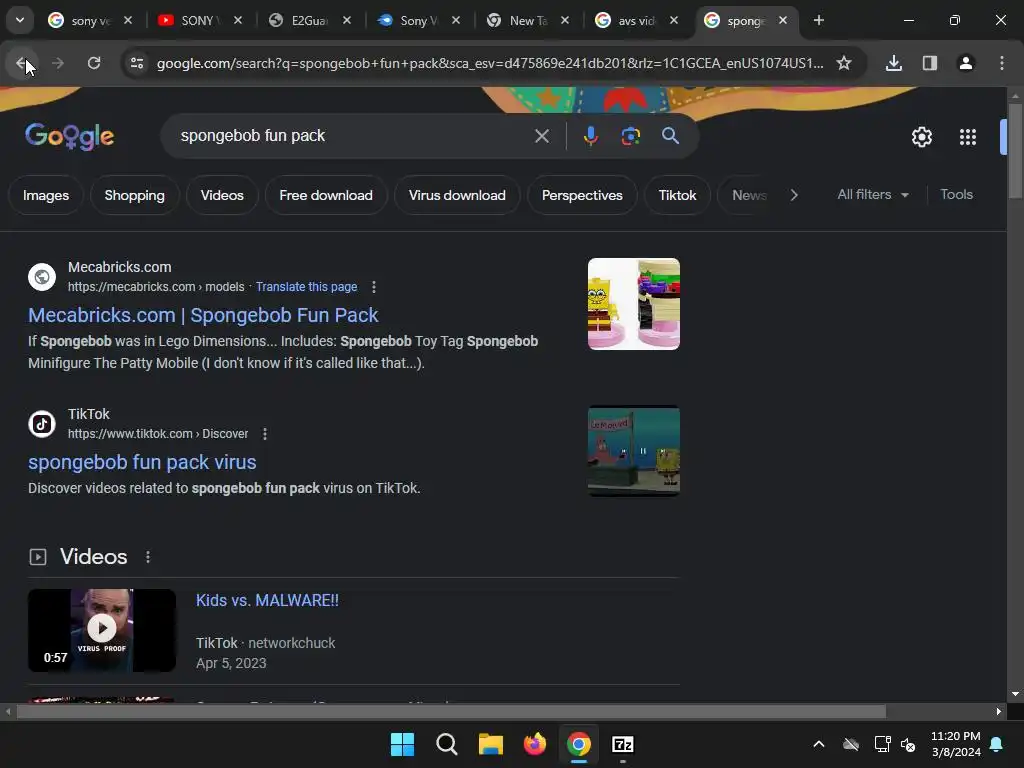Open File Explorer from taskbar
The image size is (1024, 768).
tap(490, 744)
